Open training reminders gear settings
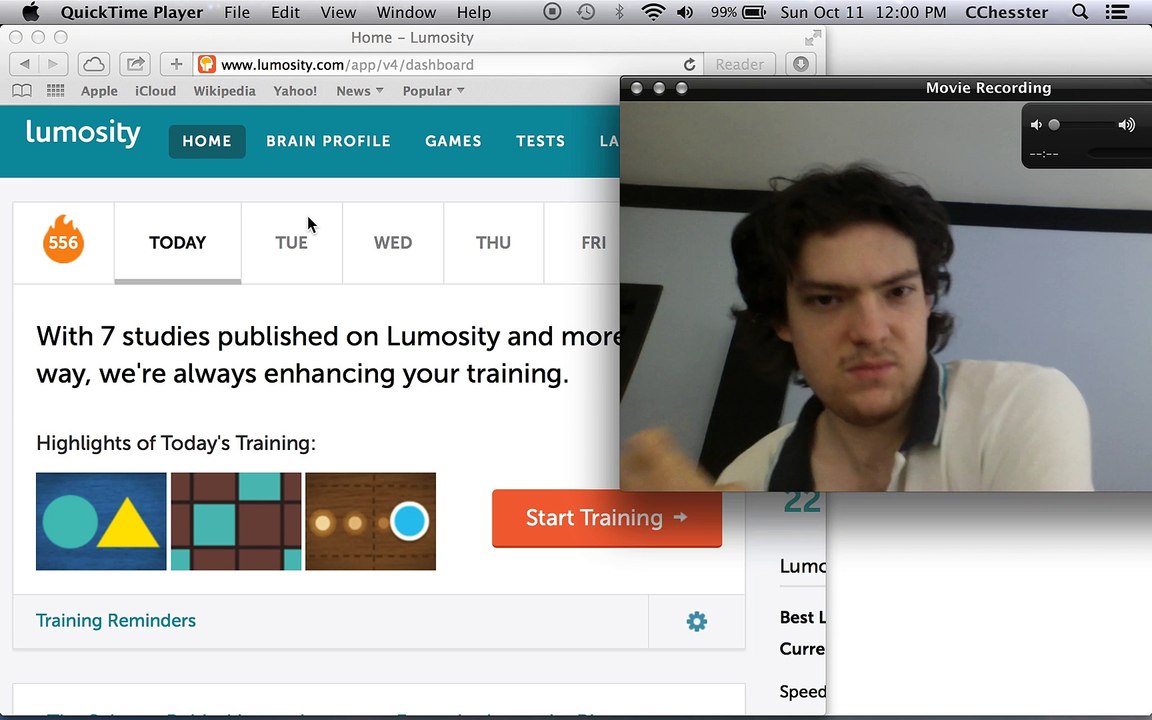Viewport: 1152px width, 720px height. pyautogui.click(x=696, y=622)
